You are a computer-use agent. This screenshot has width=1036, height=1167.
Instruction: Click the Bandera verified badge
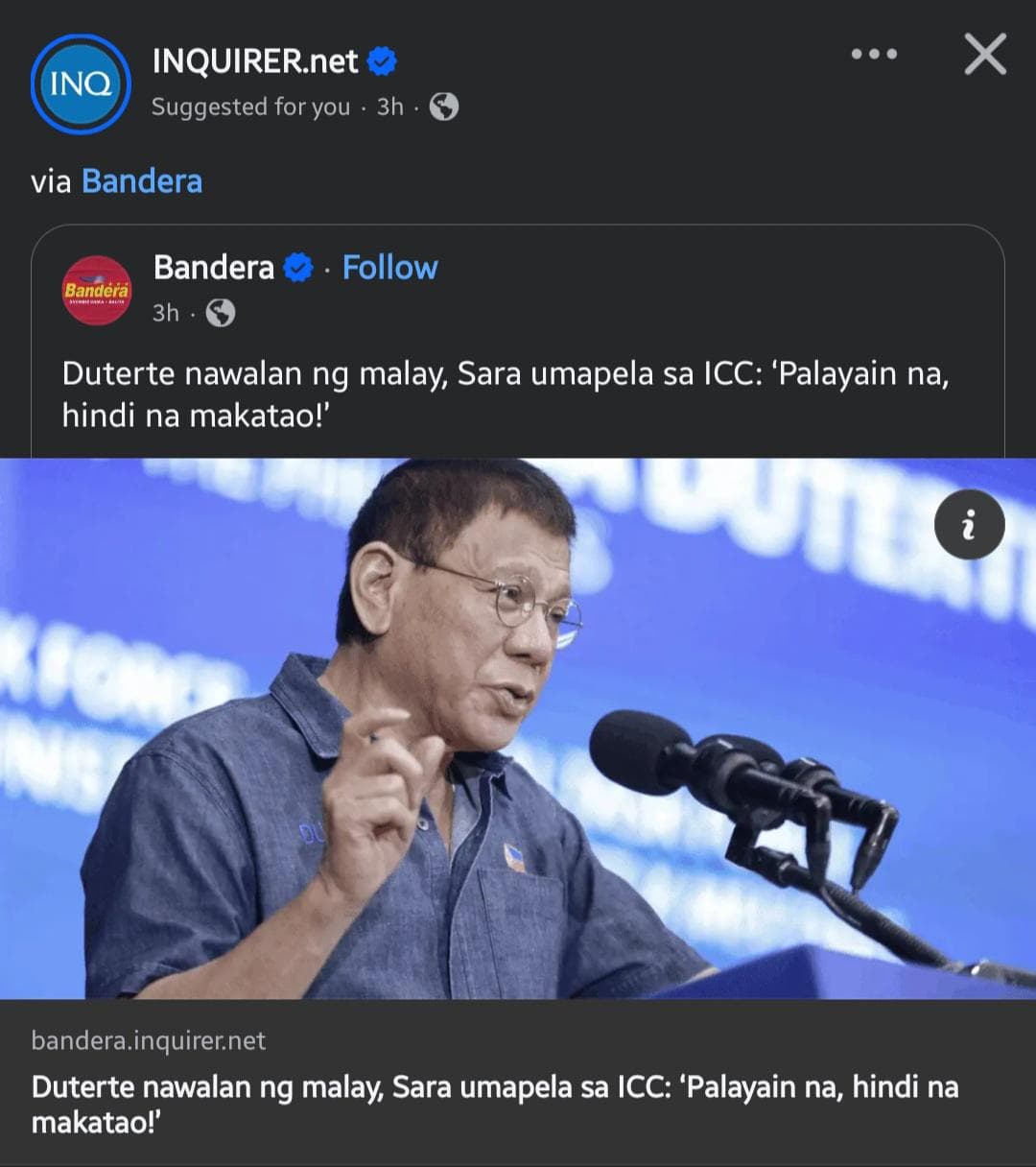click(298, 268)
